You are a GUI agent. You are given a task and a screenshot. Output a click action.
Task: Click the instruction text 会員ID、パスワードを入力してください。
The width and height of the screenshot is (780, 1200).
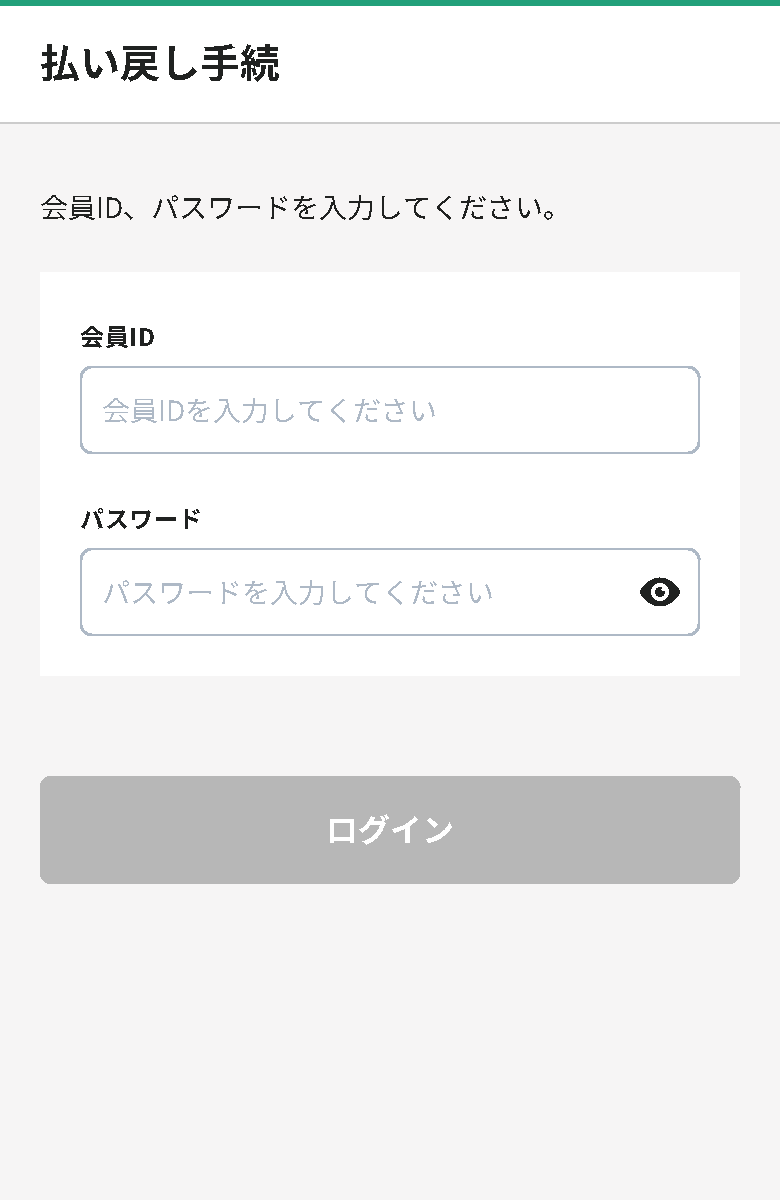(299, 208)
